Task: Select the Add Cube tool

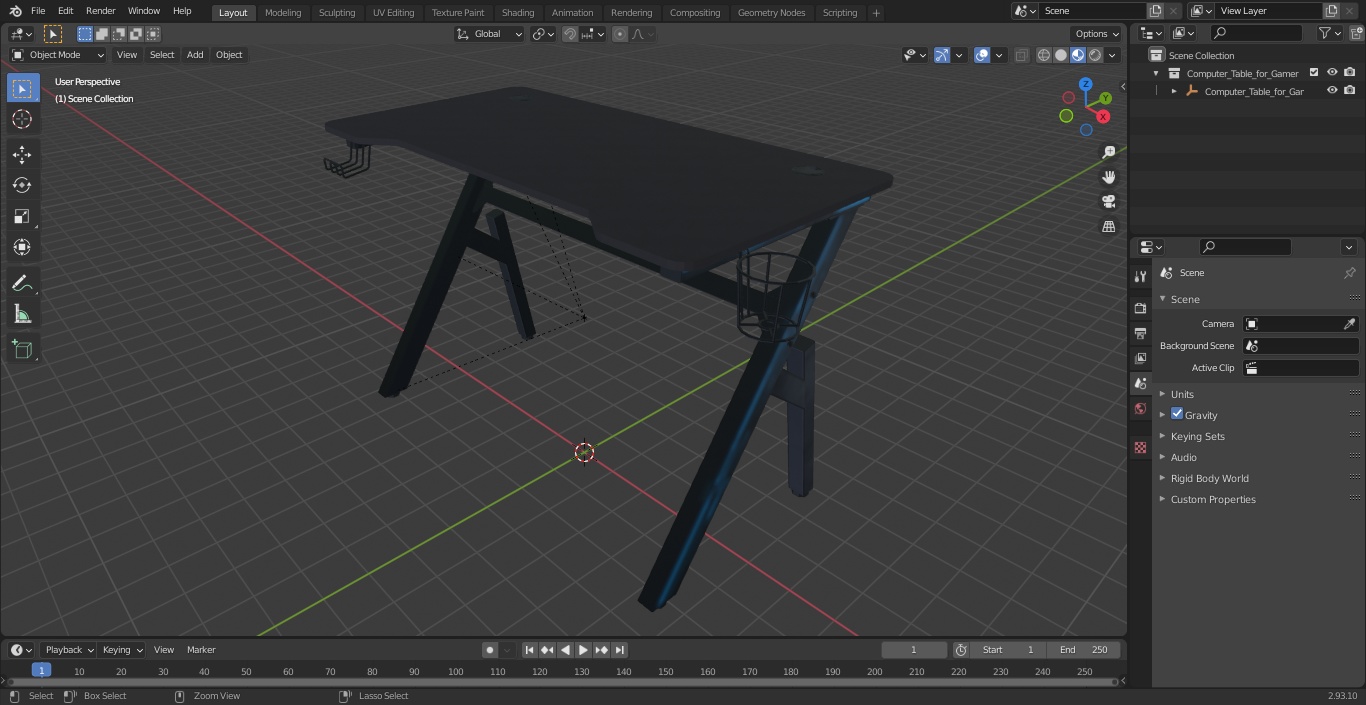Action: click(22, 350)
